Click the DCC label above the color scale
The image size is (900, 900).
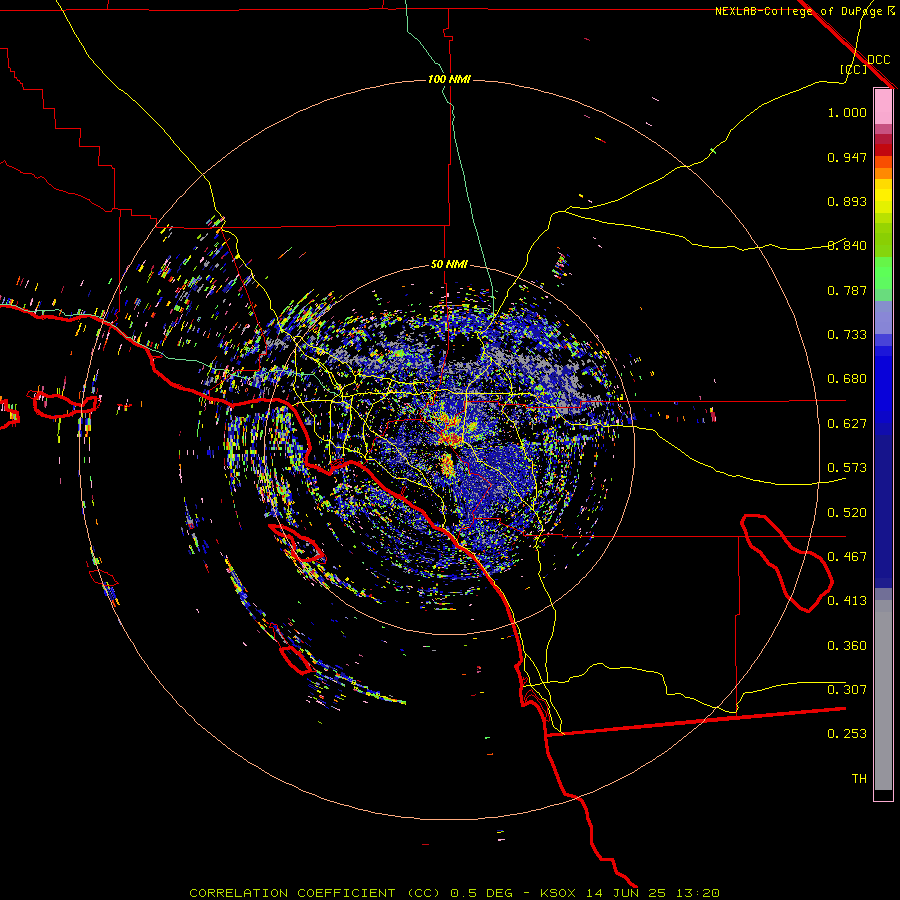878,60
